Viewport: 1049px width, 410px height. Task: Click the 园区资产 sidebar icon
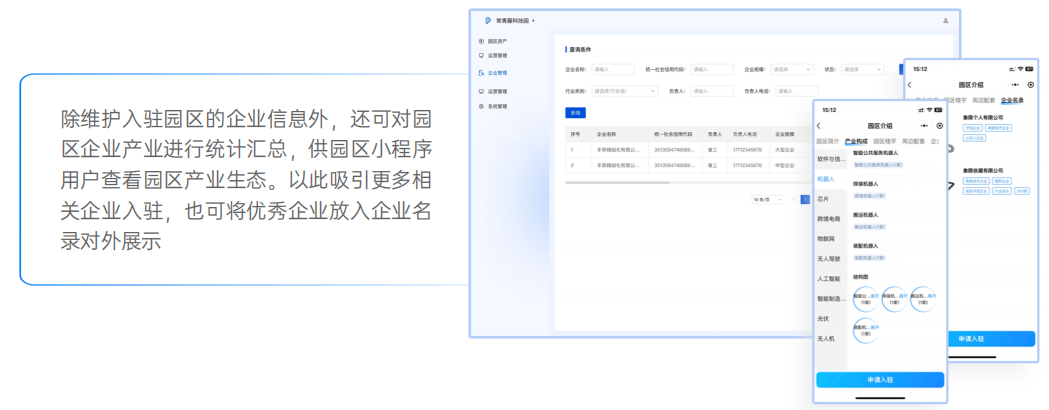point(481,41)
